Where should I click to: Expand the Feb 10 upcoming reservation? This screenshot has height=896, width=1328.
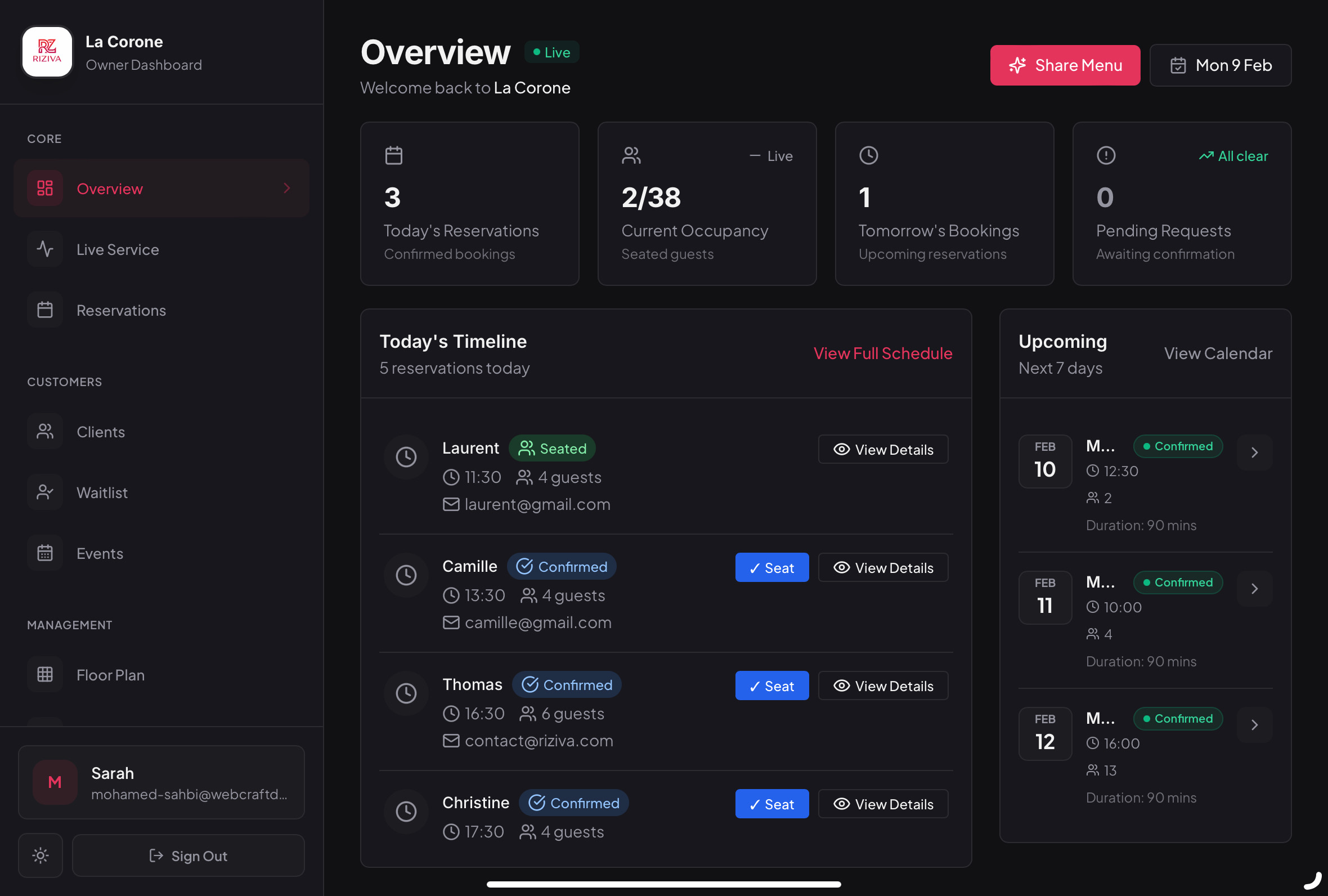[x=1254, y=452]
